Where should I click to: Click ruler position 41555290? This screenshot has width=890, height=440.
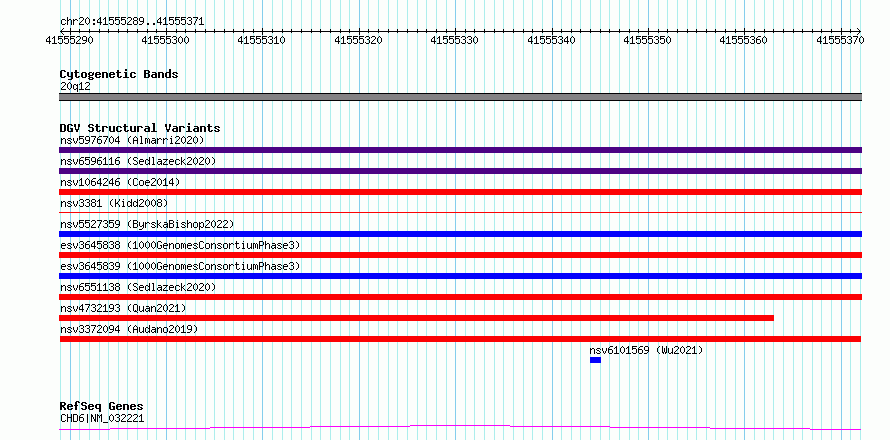tap(69, 40)
